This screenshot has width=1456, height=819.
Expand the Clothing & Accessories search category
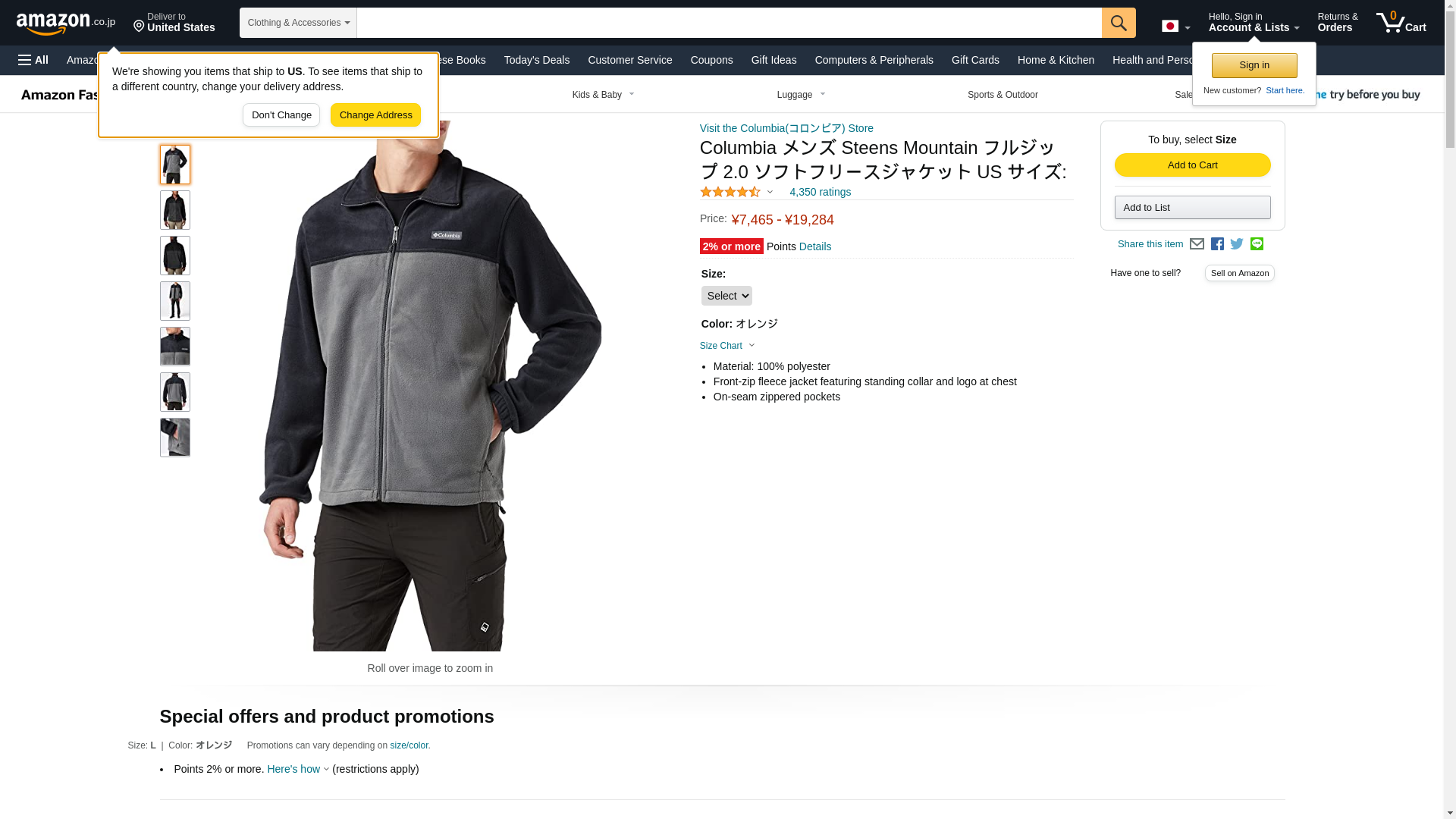(298, 23)
